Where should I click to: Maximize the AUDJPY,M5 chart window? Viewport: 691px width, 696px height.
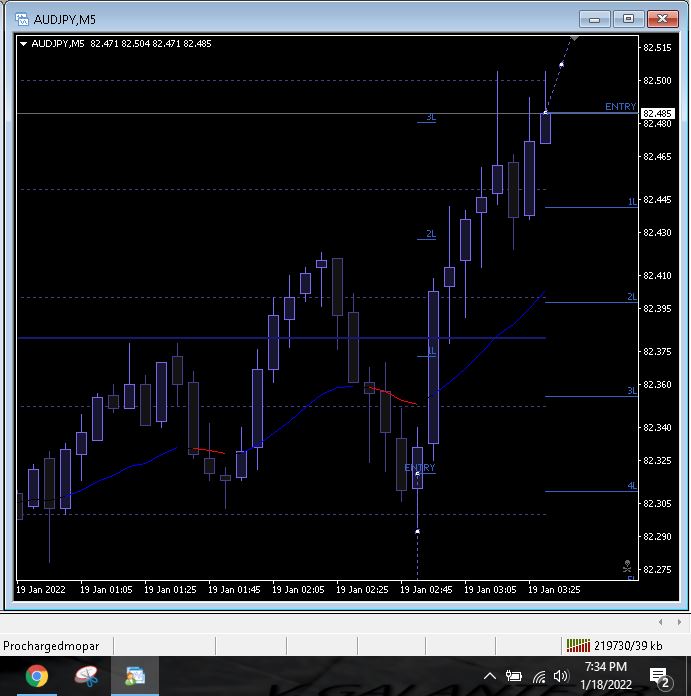[x=628, y=19]
